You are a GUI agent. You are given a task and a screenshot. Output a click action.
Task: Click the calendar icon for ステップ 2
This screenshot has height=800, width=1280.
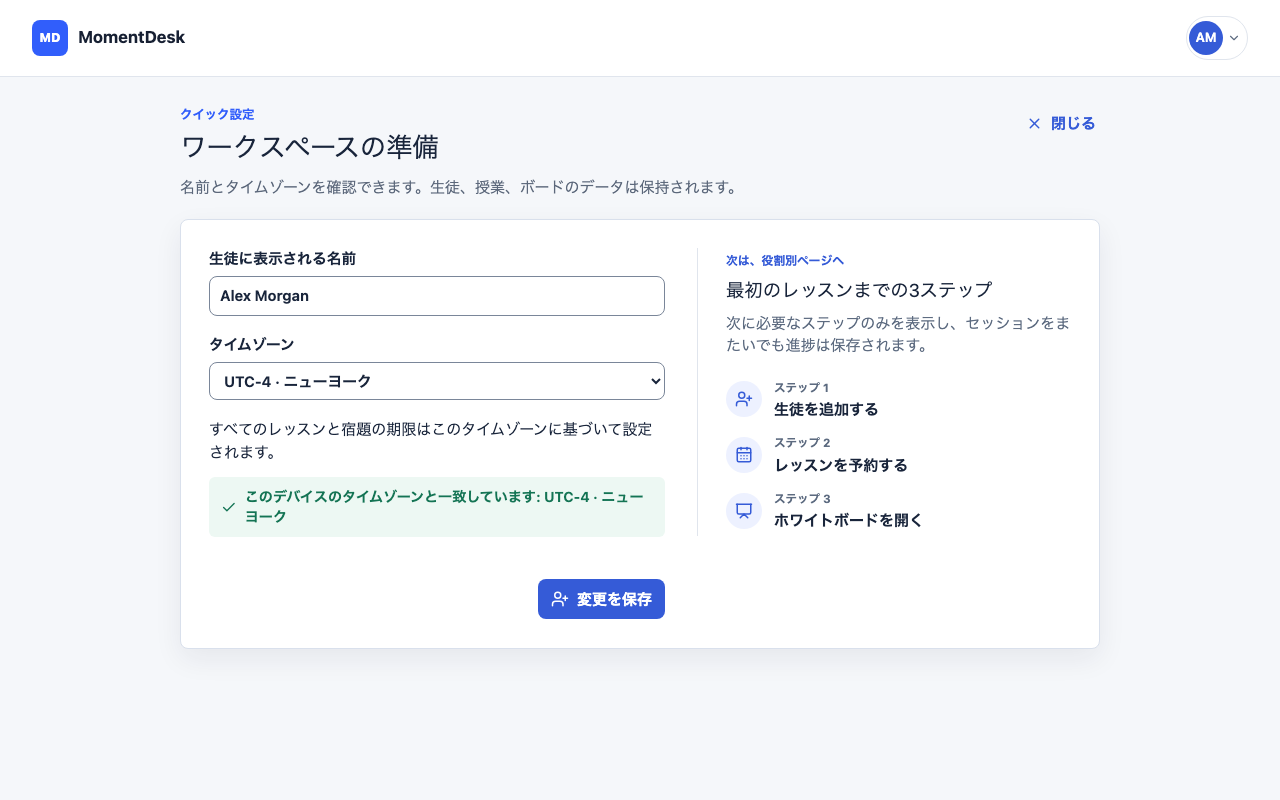pyautogui.click(x=744, y=455)
